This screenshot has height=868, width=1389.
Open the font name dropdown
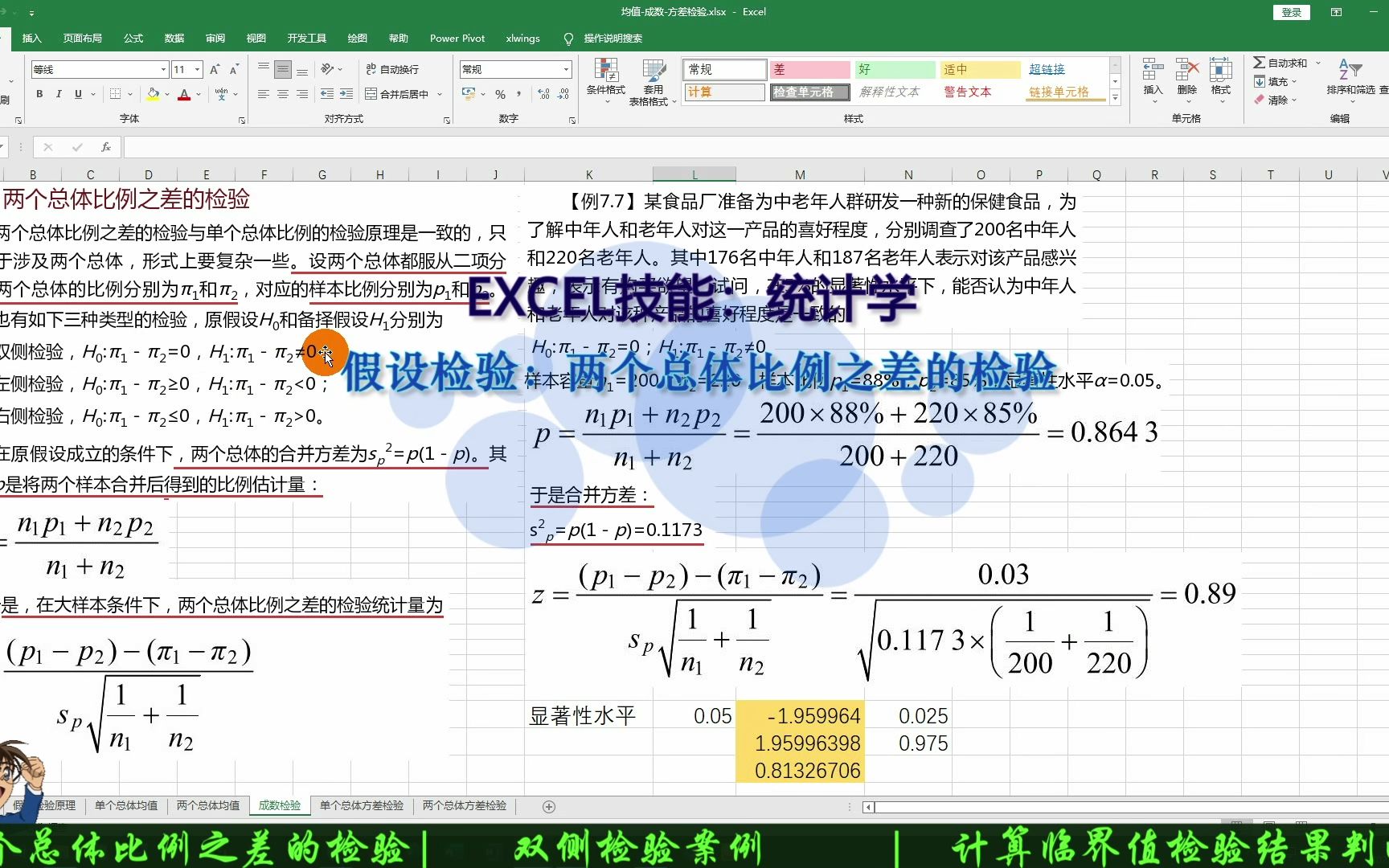click(163, 69)
